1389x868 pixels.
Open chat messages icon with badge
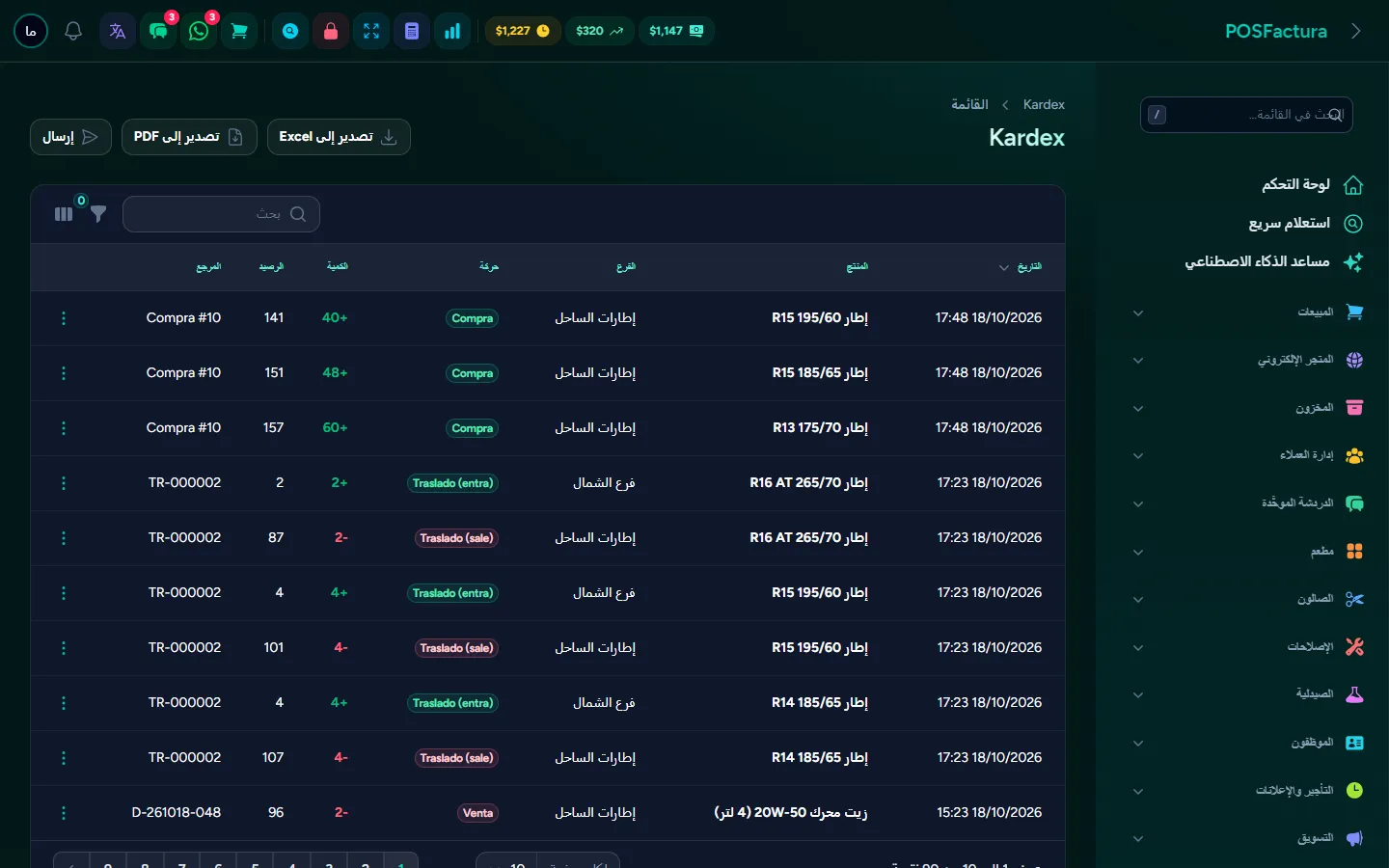point(158,31)
